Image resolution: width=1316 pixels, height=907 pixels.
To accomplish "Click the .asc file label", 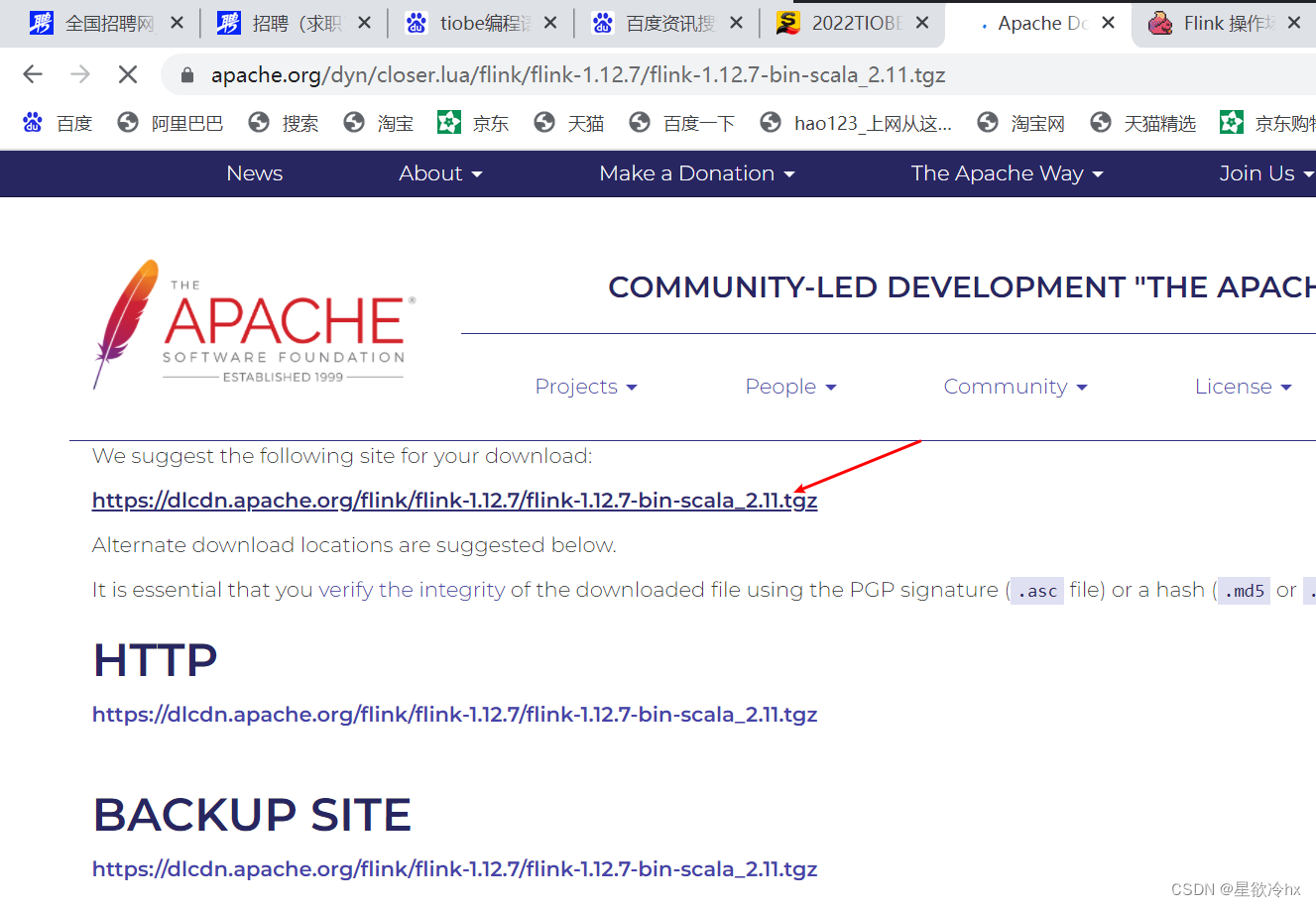I will coord(1037,591).
